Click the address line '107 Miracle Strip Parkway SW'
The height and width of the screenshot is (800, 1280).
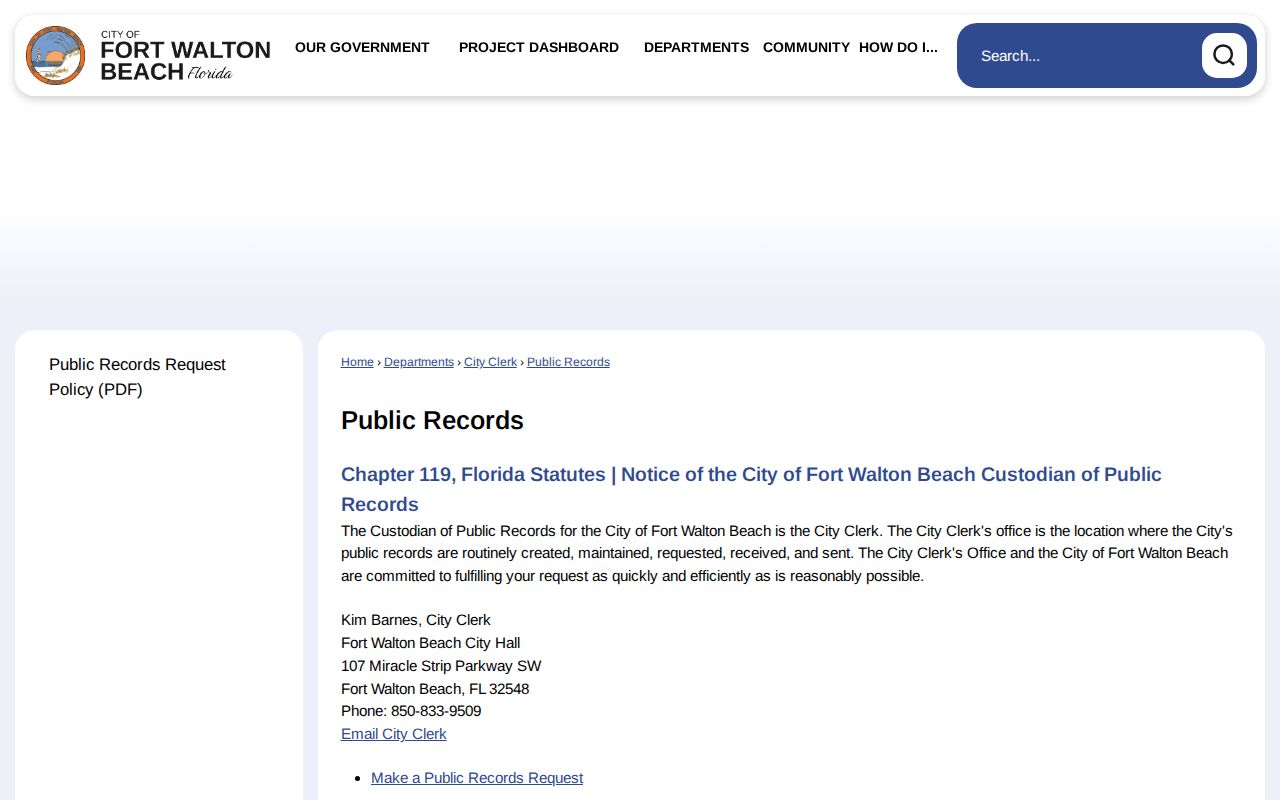441,666
